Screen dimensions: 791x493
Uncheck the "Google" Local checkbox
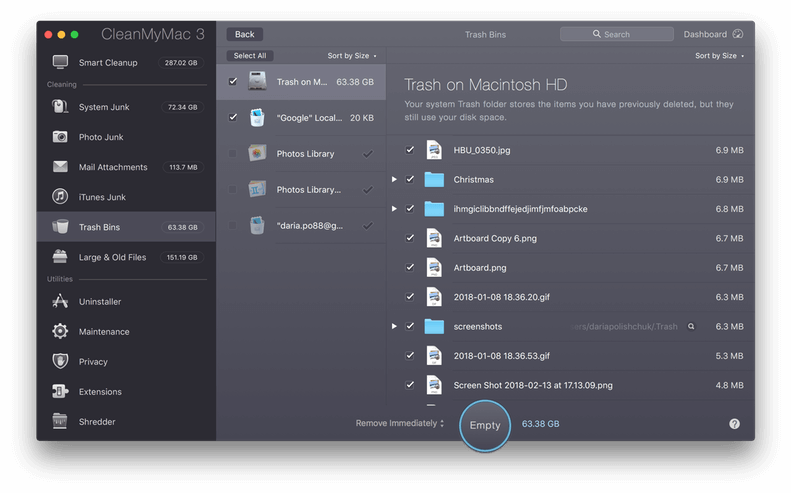(x=233, y=117)
